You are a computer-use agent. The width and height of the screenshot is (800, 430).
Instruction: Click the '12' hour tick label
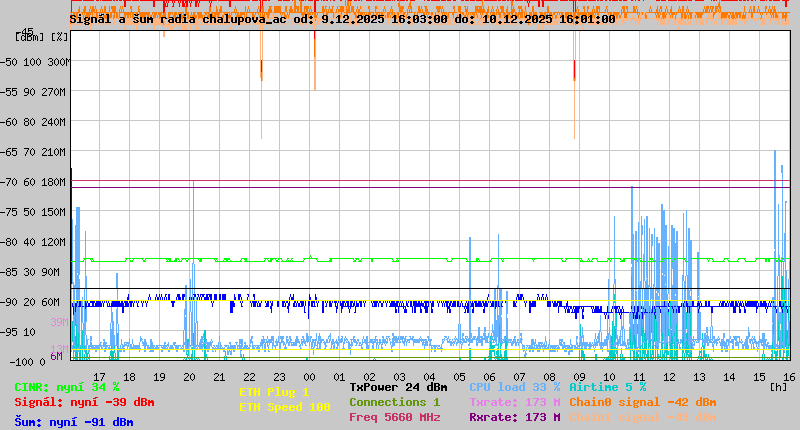(669, 377)
